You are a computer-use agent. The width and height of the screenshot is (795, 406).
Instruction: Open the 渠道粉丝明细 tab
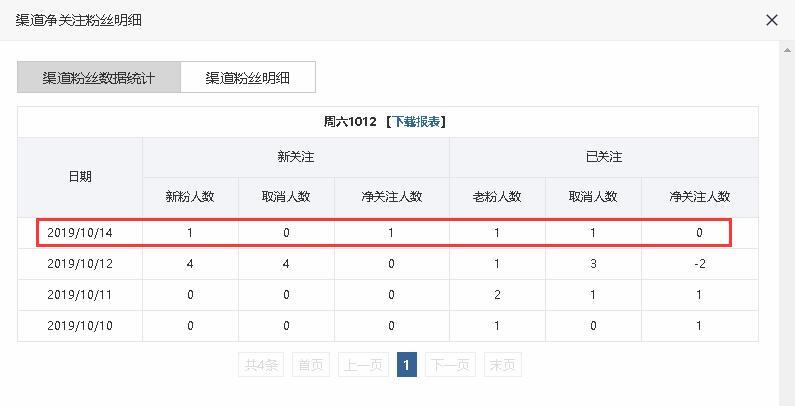coord(247,77)
